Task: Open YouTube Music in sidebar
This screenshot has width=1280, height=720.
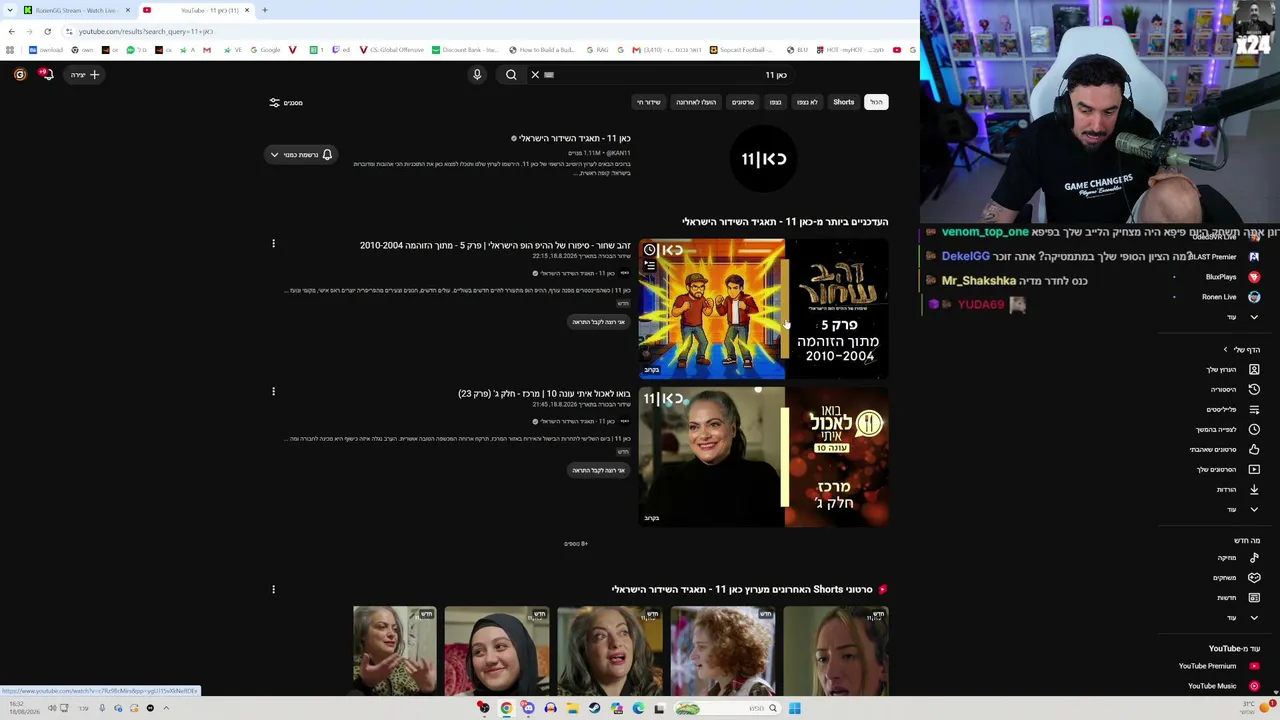Action: (1223, 686)
